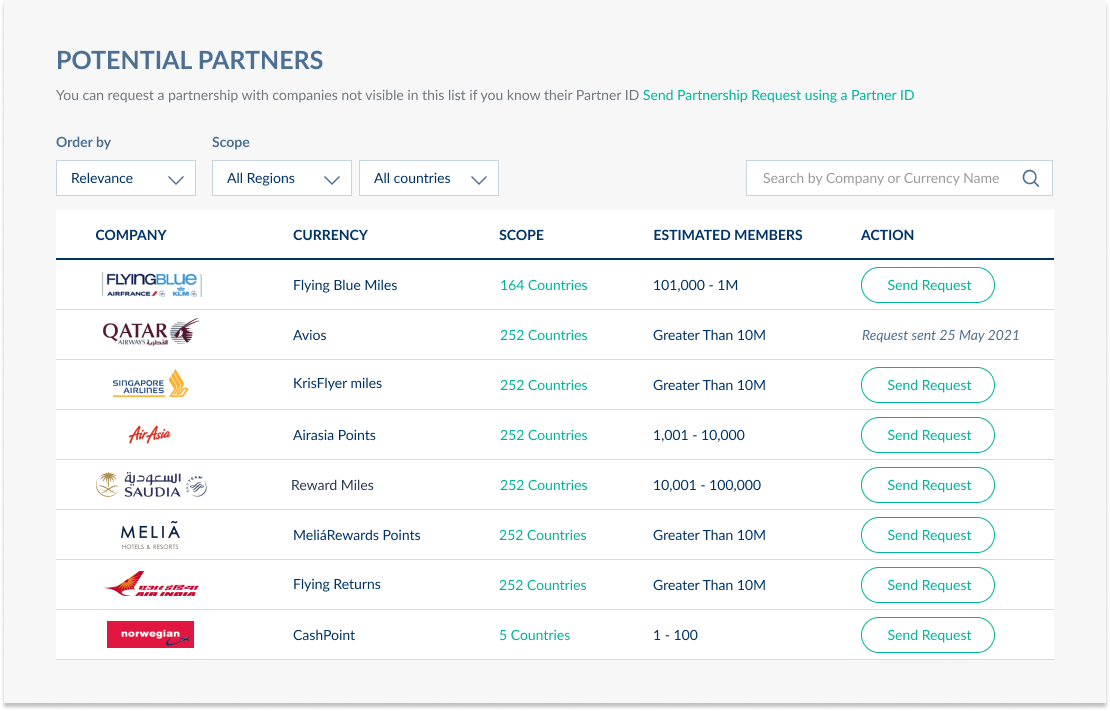Send Request to KrisFlyer miles partner
The width and height of the screenshot is (1110, 711).
927,384
